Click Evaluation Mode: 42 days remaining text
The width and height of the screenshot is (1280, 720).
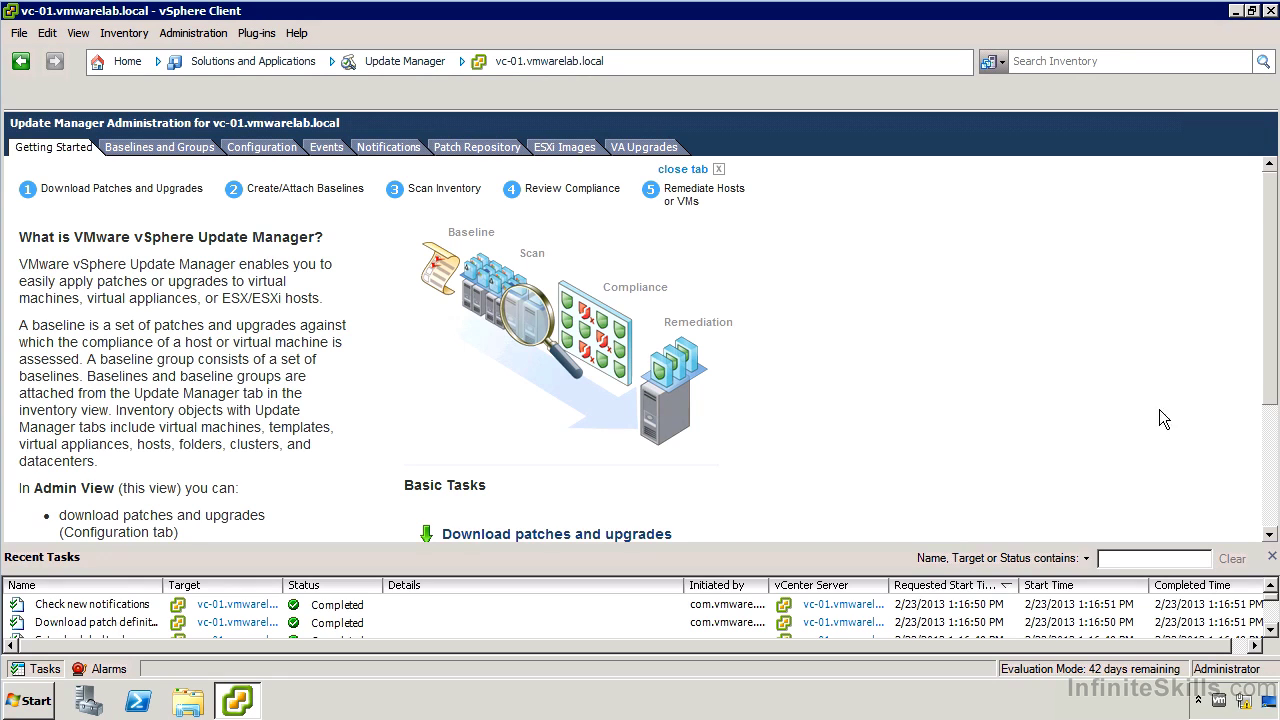pos(1090,669)
